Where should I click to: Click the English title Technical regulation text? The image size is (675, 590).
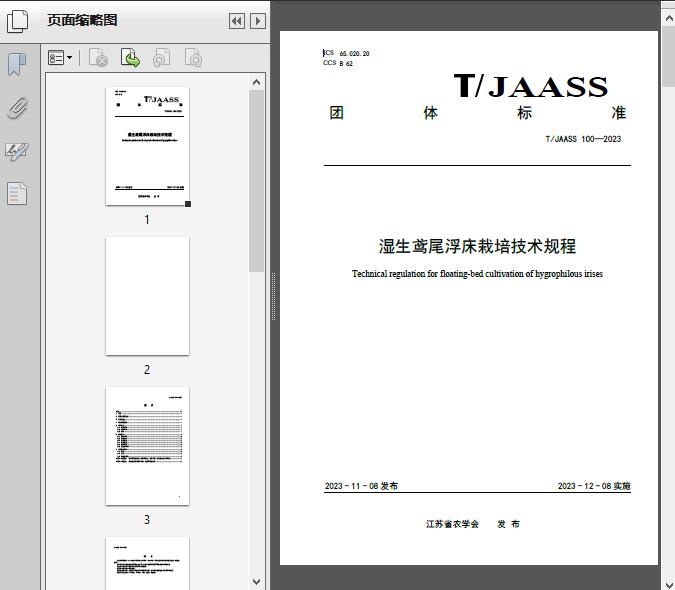(477, 274)
